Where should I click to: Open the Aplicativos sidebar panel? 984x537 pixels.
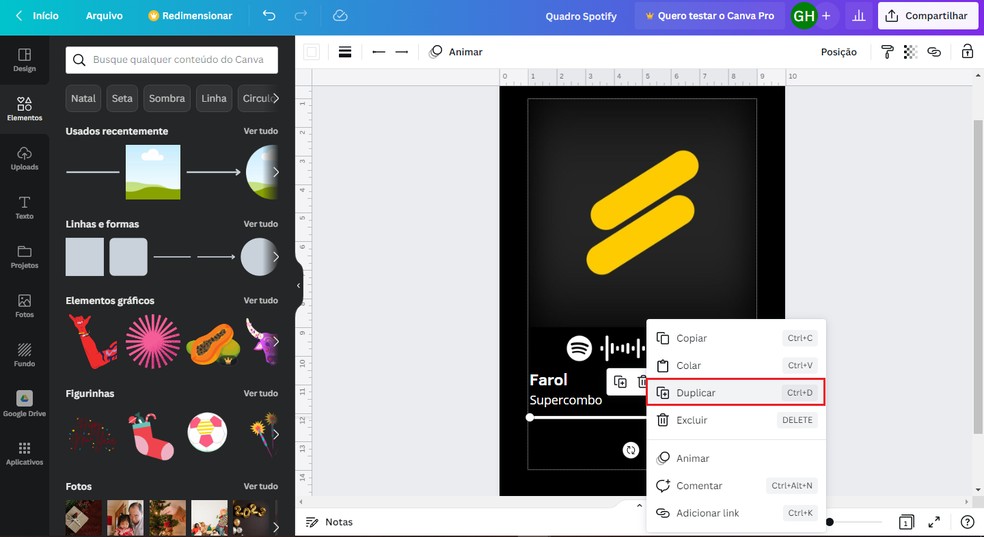coord(24,453)
